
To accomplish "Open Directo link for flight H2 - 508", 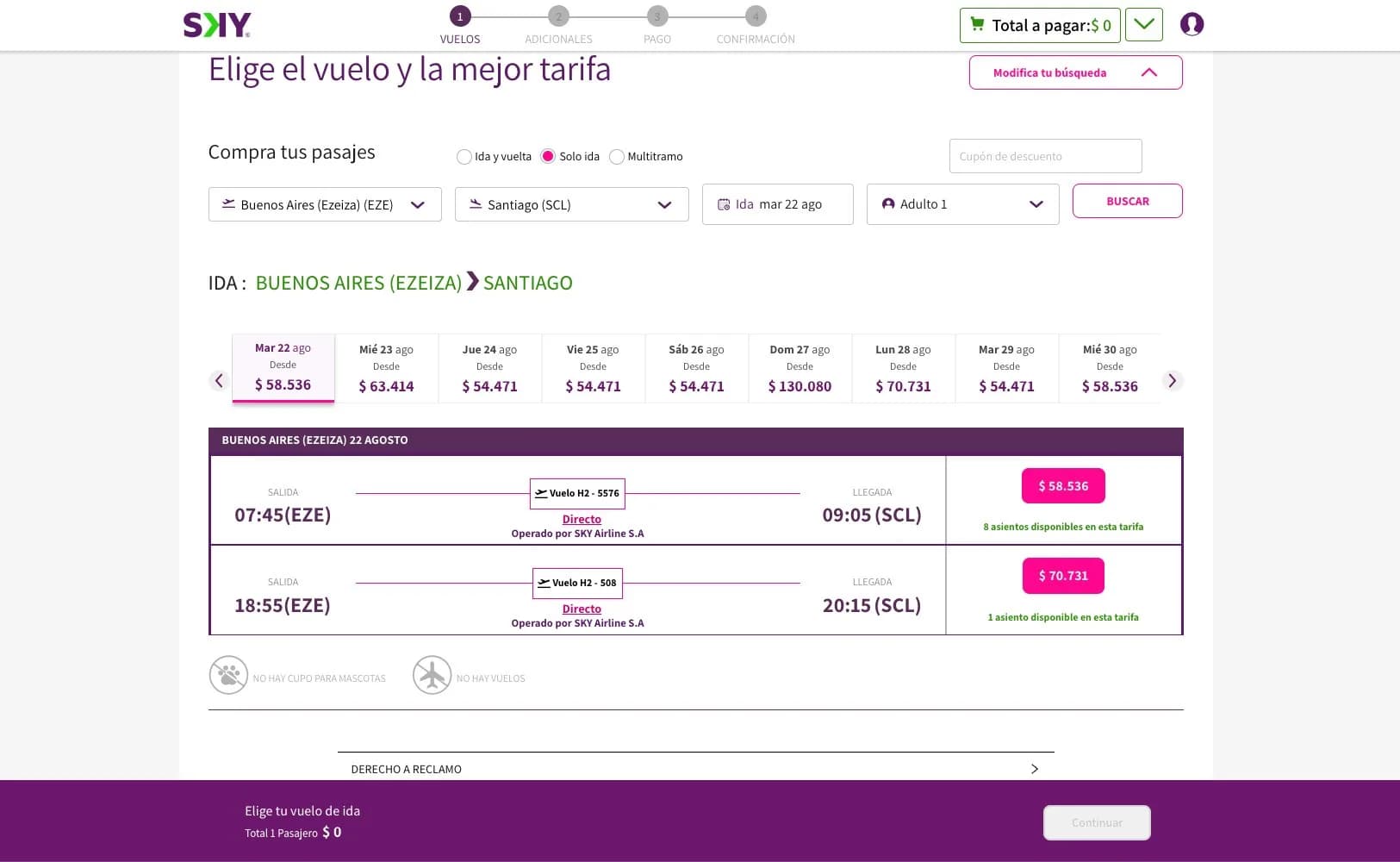I will pos(582,609).
